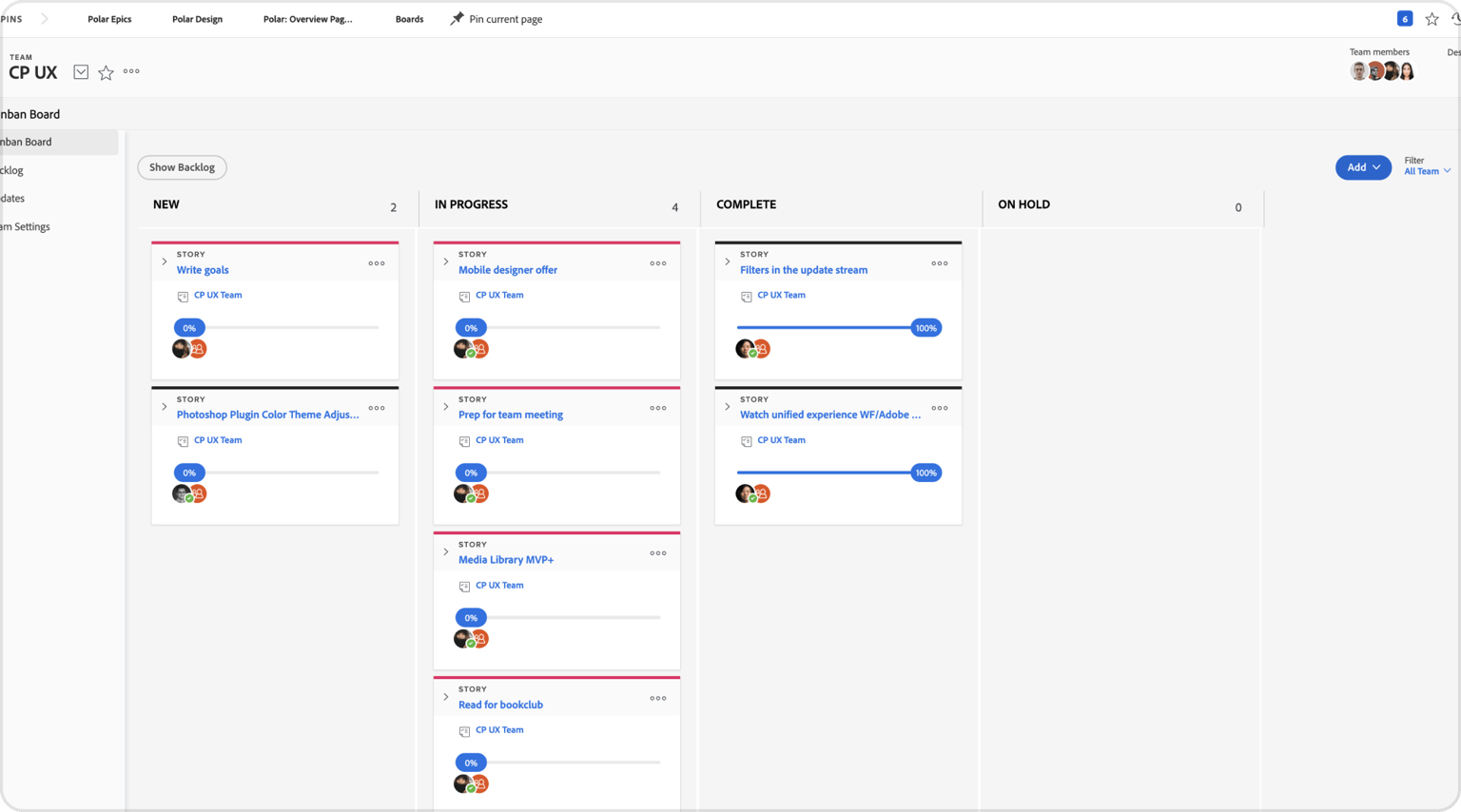Image resolution: width=1461 pixels, height=812 pixels.
Task: Select Team Settings in the left sidebar
Action: (26, 227)
